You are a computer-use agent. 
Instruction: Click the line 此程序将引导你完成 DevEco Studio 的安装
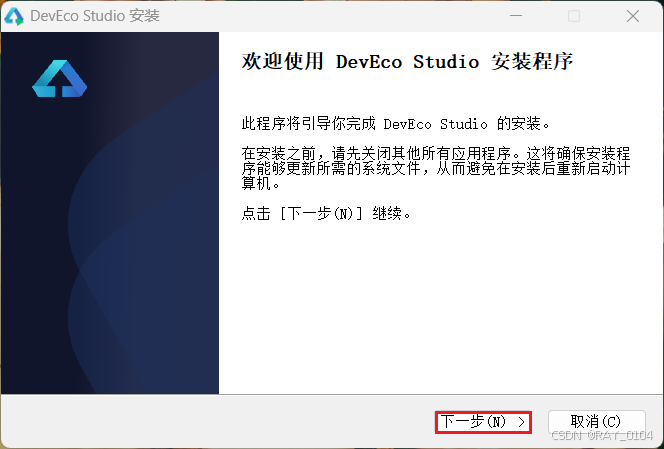(x=396, y=124)
